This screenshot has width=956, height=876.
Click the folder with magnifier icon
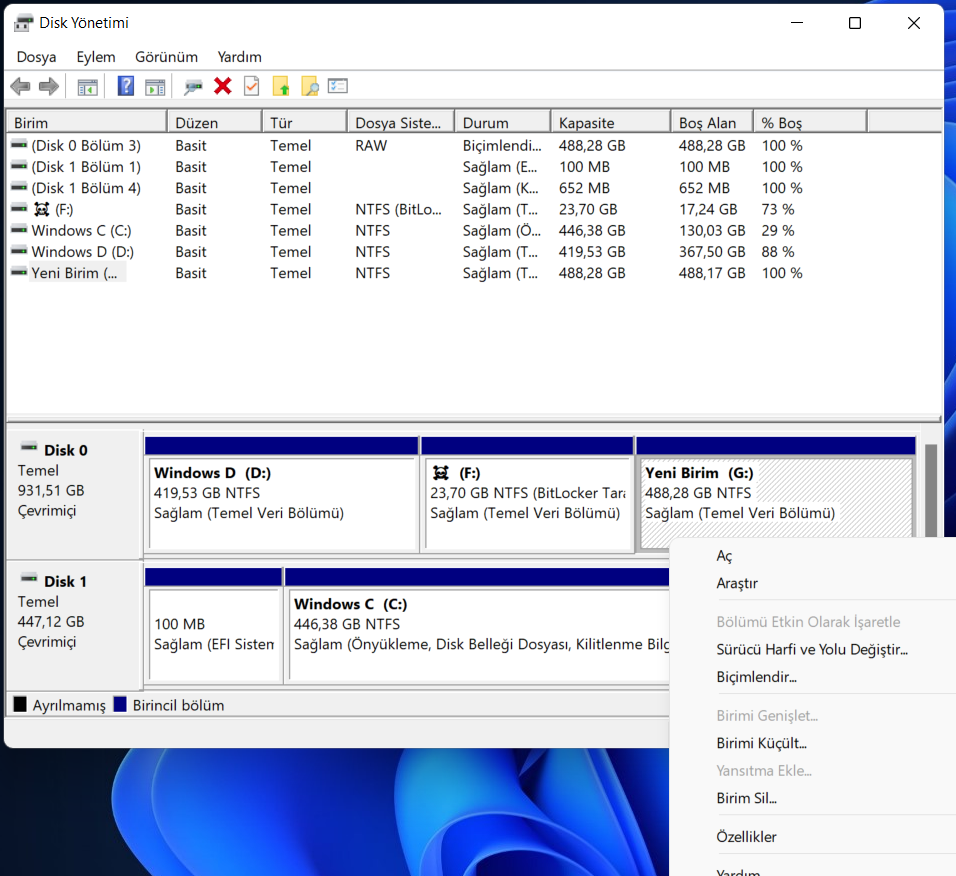(x=309, y=87)
